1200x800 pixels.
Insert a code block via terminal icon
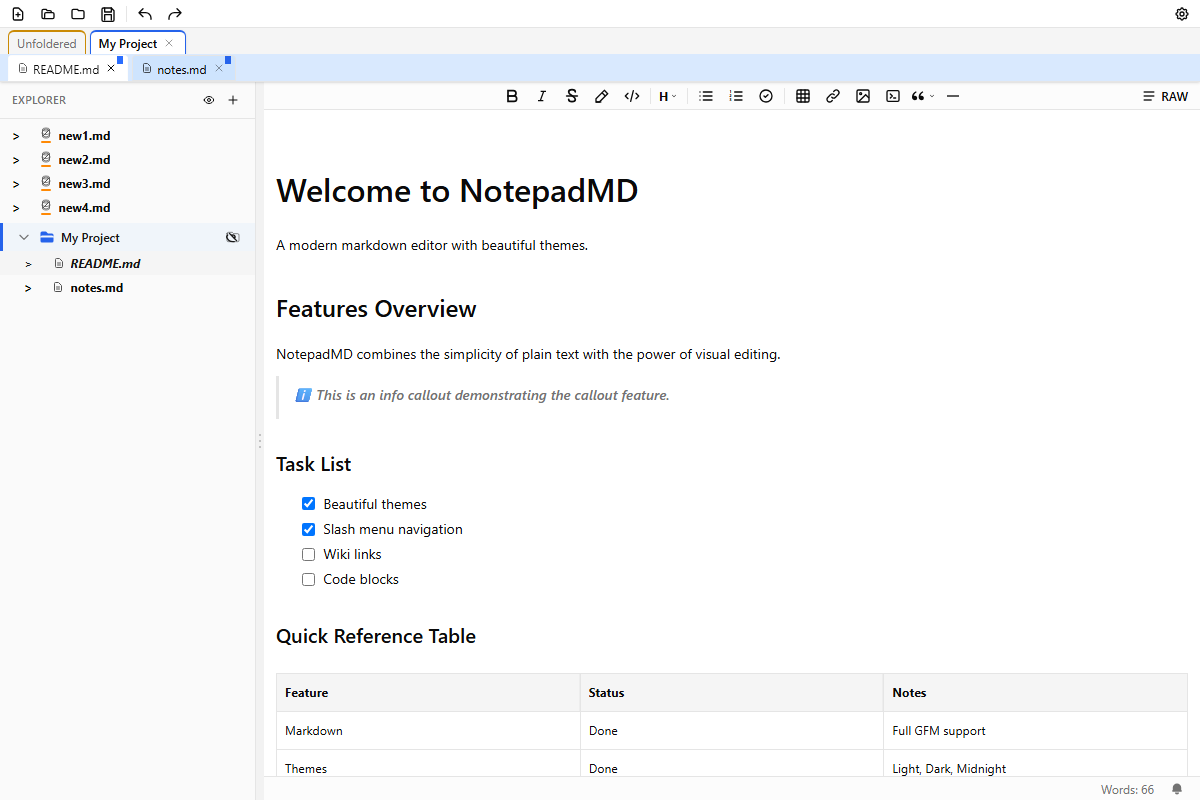click(893, 95)
